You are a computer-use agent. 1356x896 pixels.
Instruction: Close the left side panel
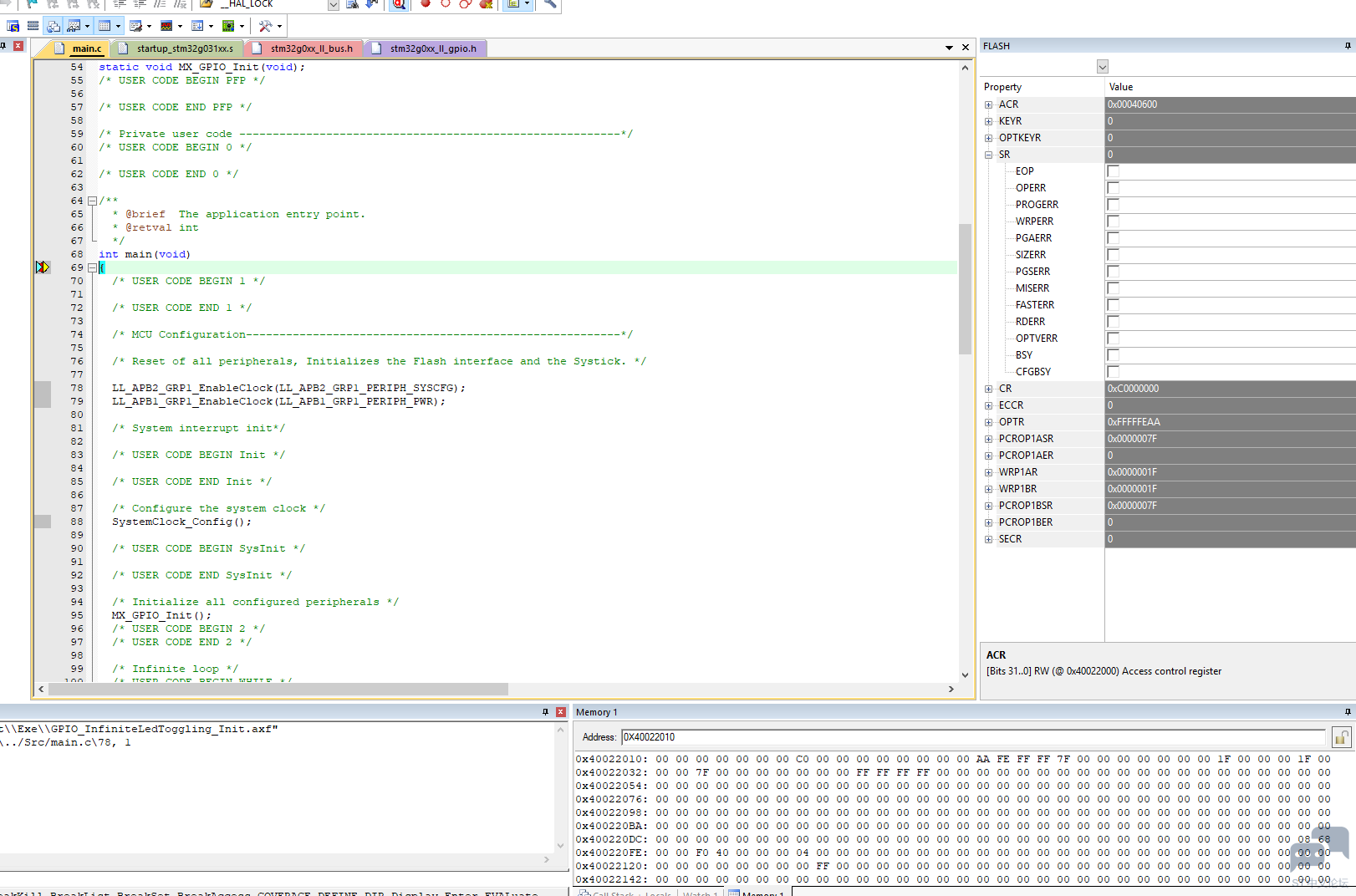[x=18, y=45]
